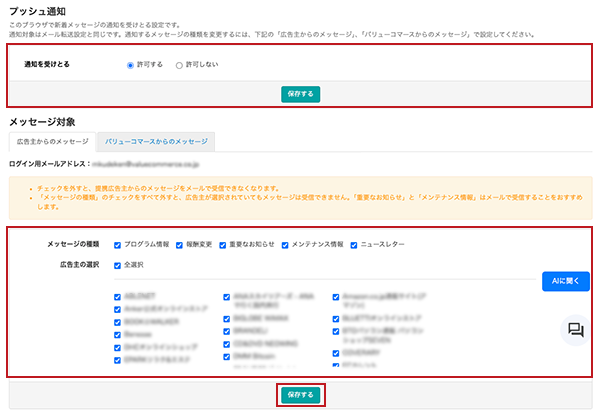Uncheck the Amazon.co.jp advertiser checkbox
Viewport: 600px width, 412px height.
click(x=335, y=296)
